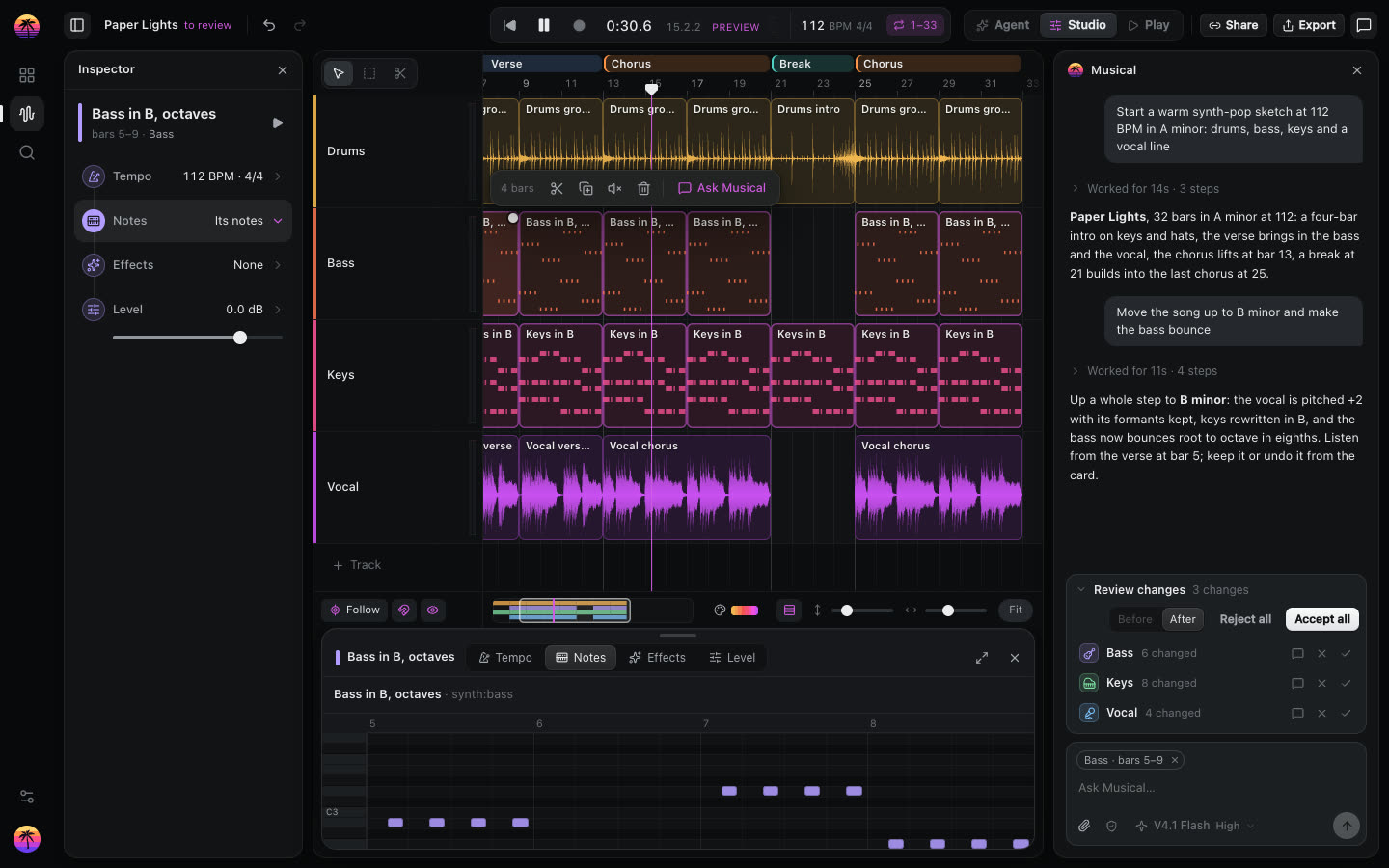Toggle the 1–33 loop range

pos(914,25)
